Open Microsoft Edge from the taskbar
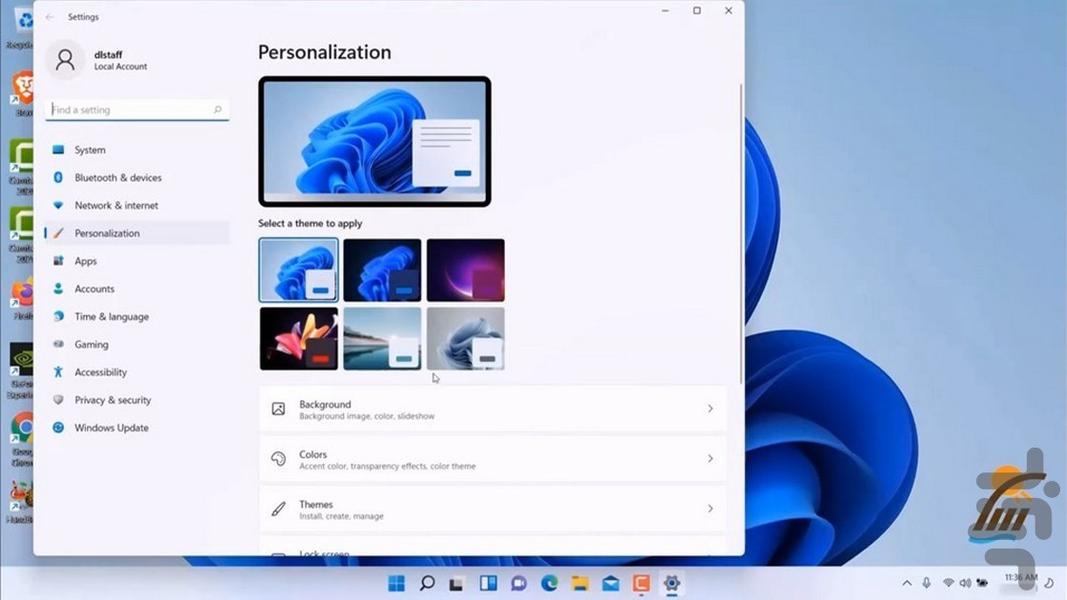Screen dimensions: 1067x600 point(549,584)
